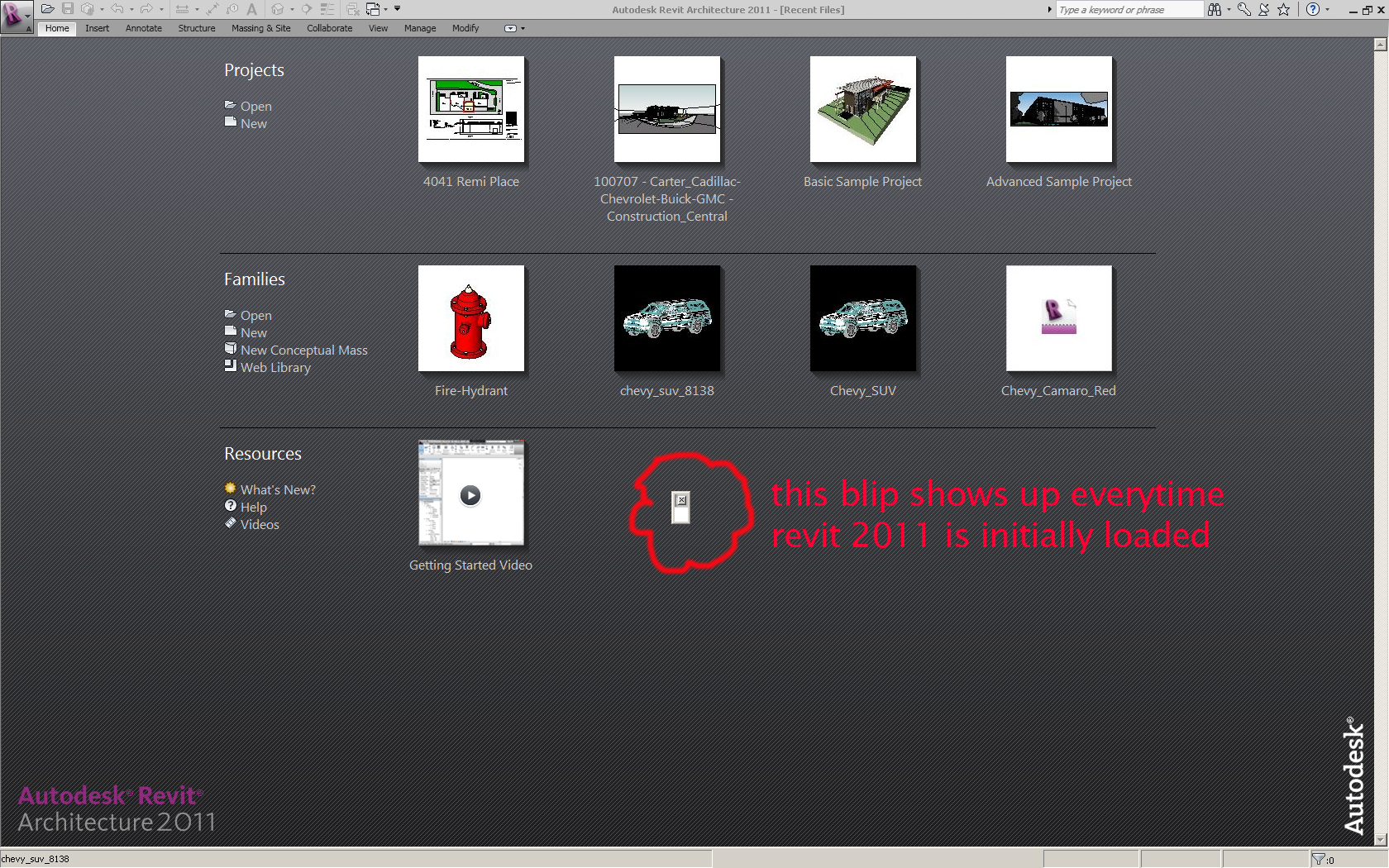
Task: Expand the Help dropdown arrow
Action: 1327,9
